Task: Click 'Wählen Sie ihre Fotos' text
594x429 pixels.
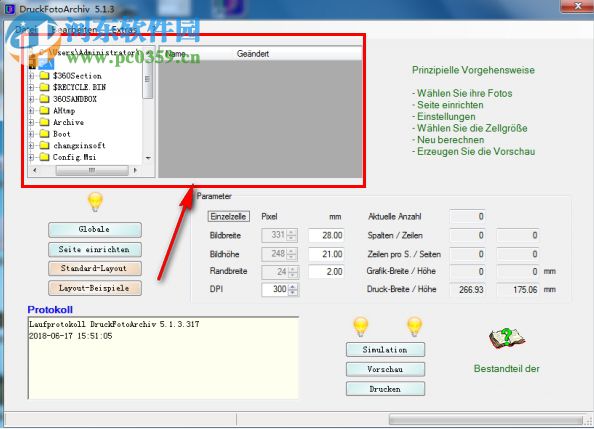Action: coord(464,93)
